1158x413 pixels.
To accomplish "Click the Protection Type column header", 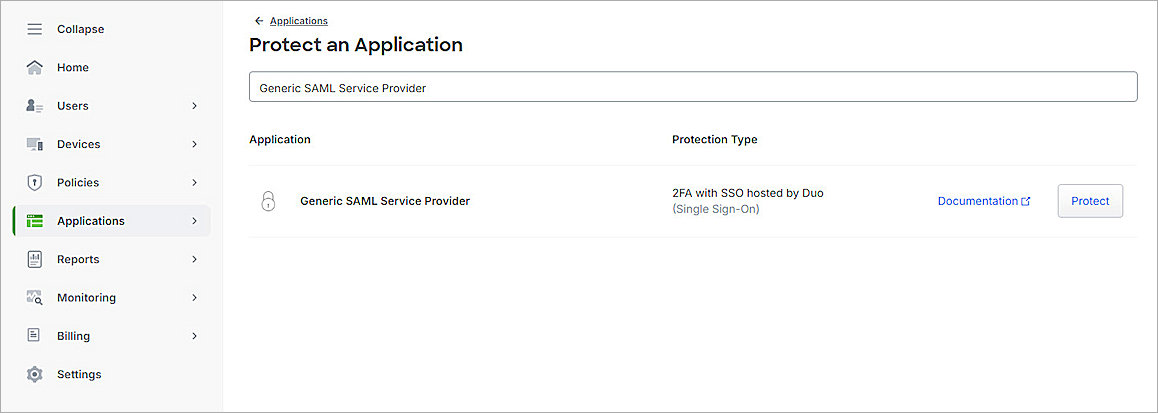I will coord(715,140).
